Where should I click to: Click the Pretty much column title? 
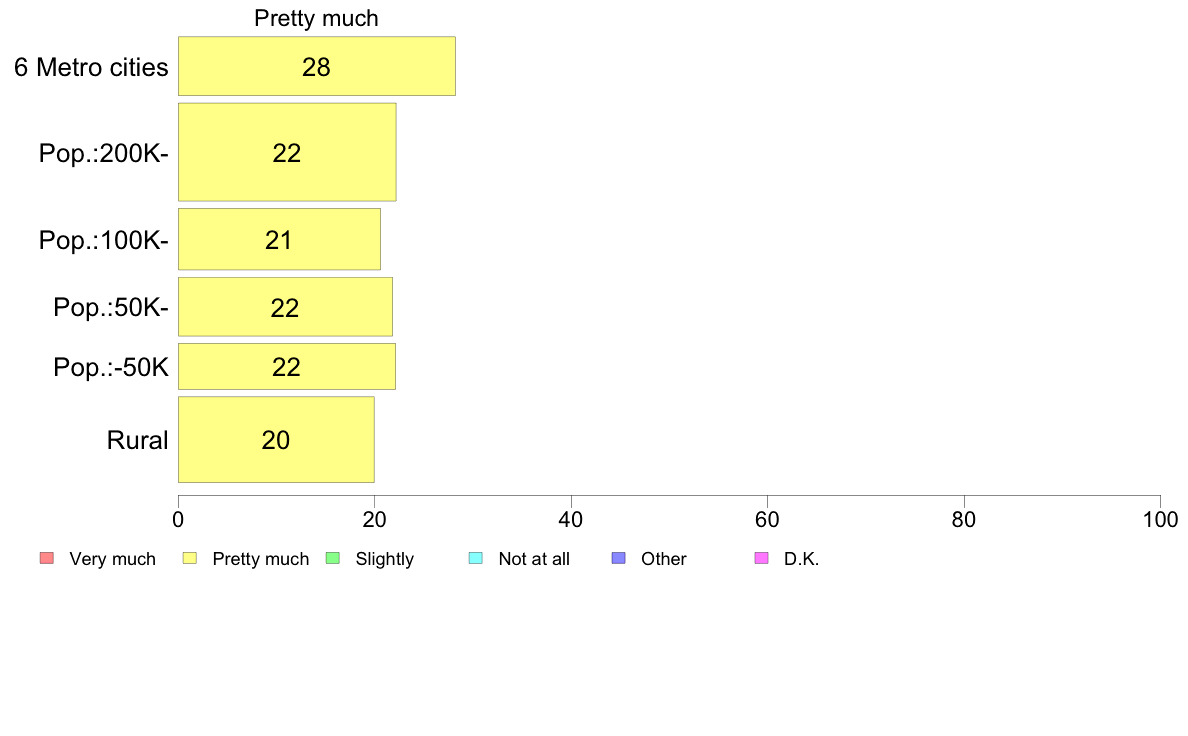point(316,18)
